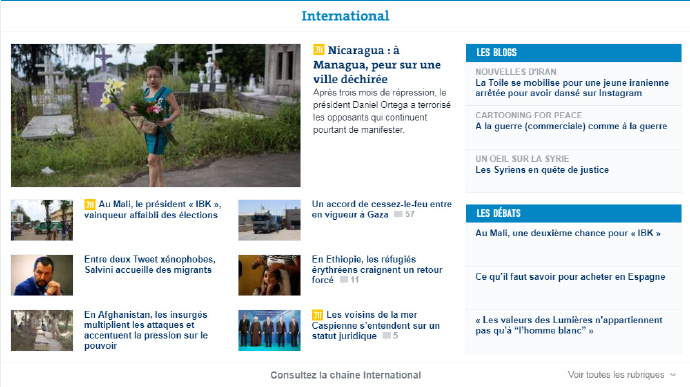This screenshot has height=387, width=690.
Task: Open the cessez-le-feu à Gaza article
Action: (382, 209)
